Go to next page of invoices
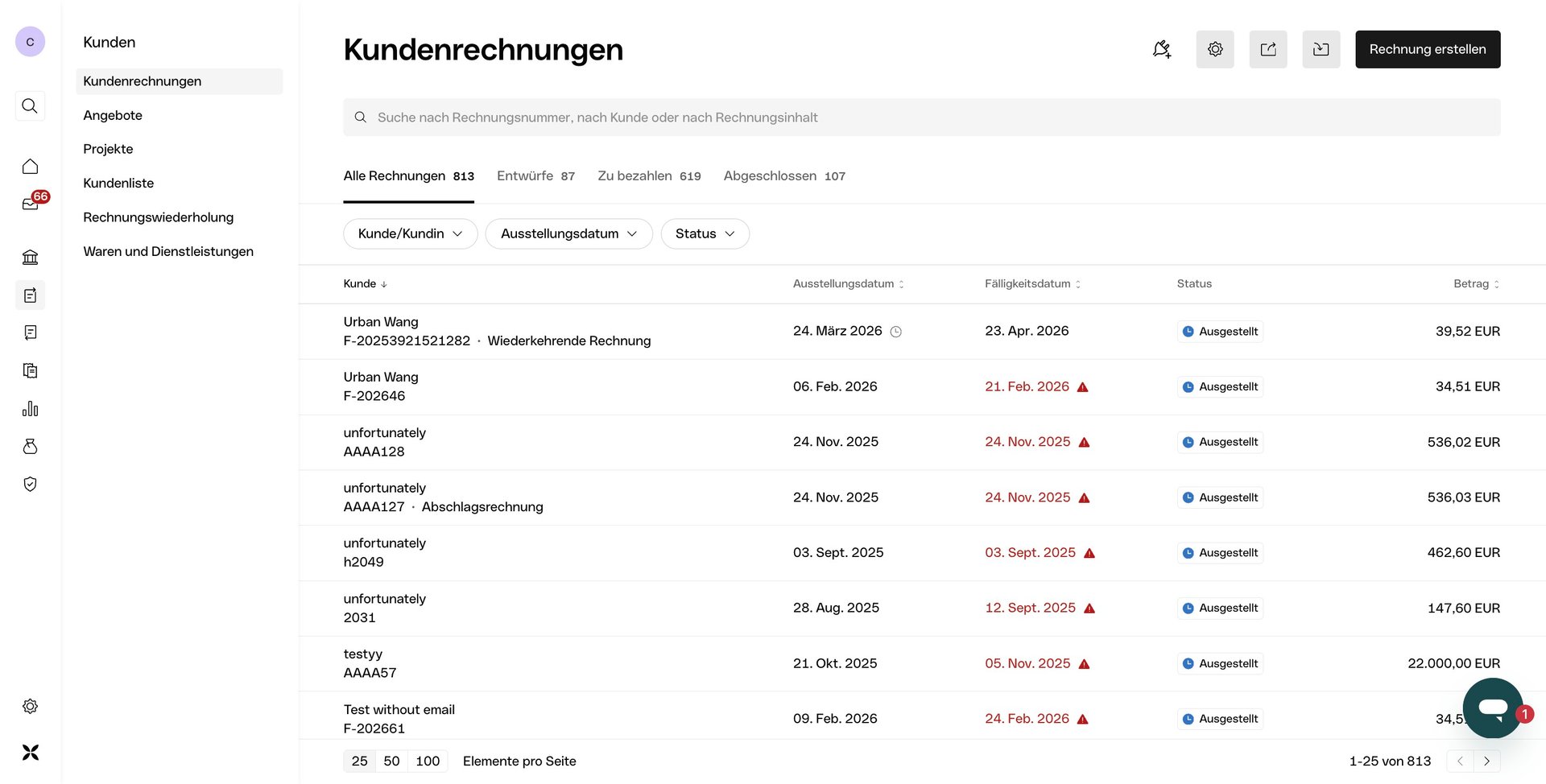Screen dimensions: 1546x784 [x=1486, y=761]
